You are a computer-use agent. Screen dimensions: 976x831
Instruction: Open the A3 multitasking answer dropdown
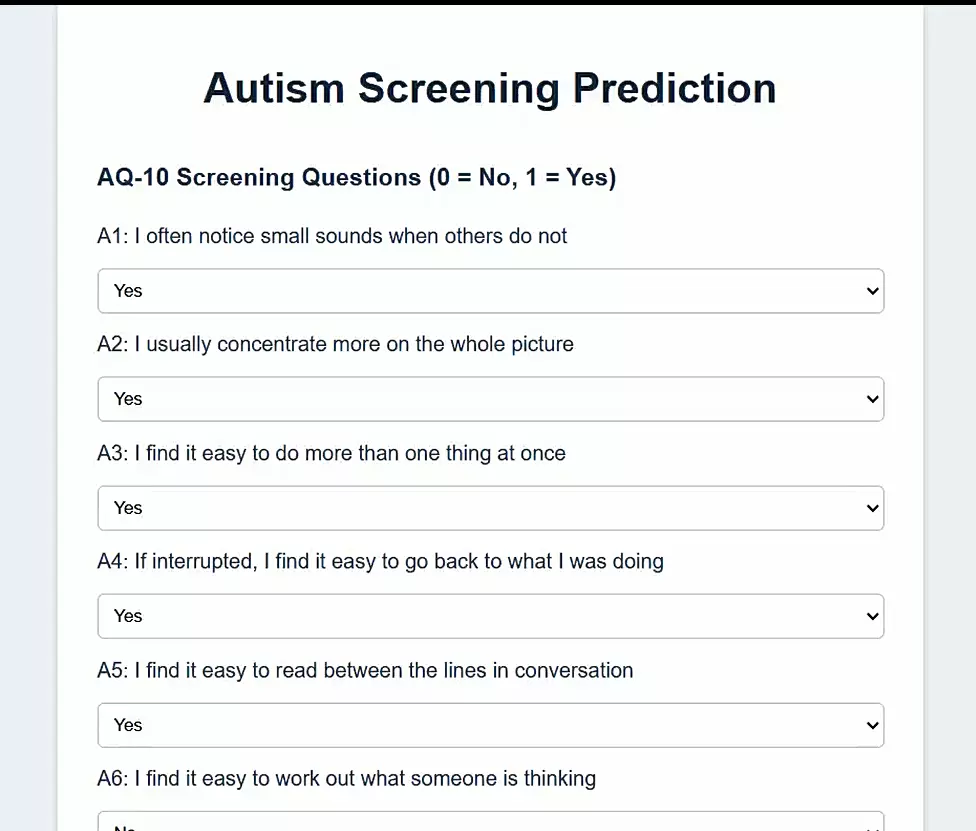(490, 508)
